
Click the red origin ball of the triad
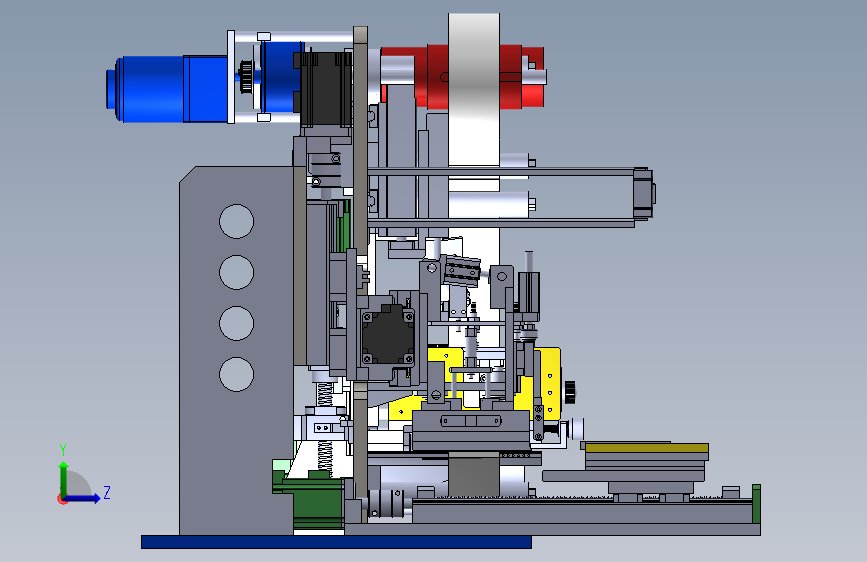coord(62,499)
